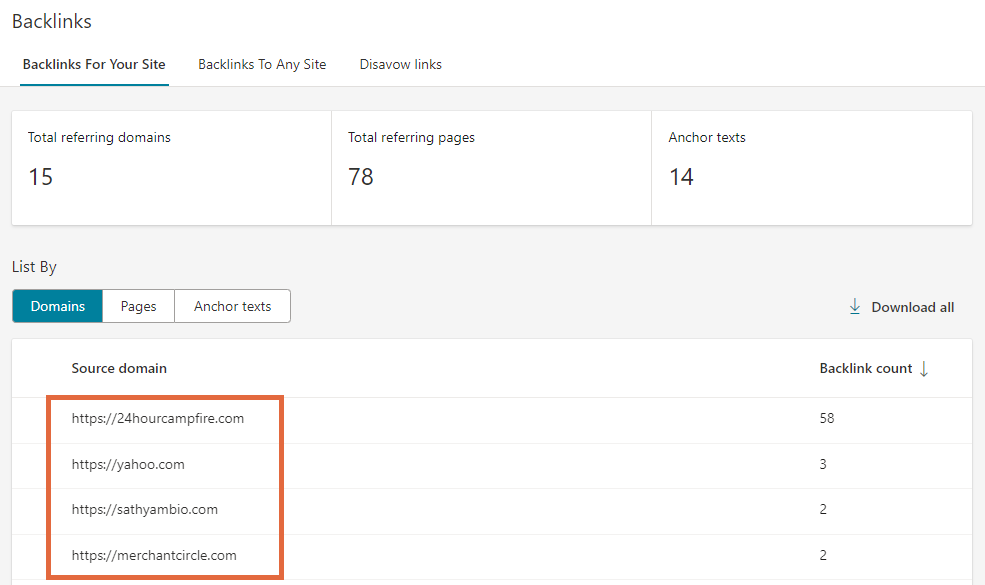Click the Backlink count sort arrow
Viewport: 985px width, 585px height.
pos(924,369)
